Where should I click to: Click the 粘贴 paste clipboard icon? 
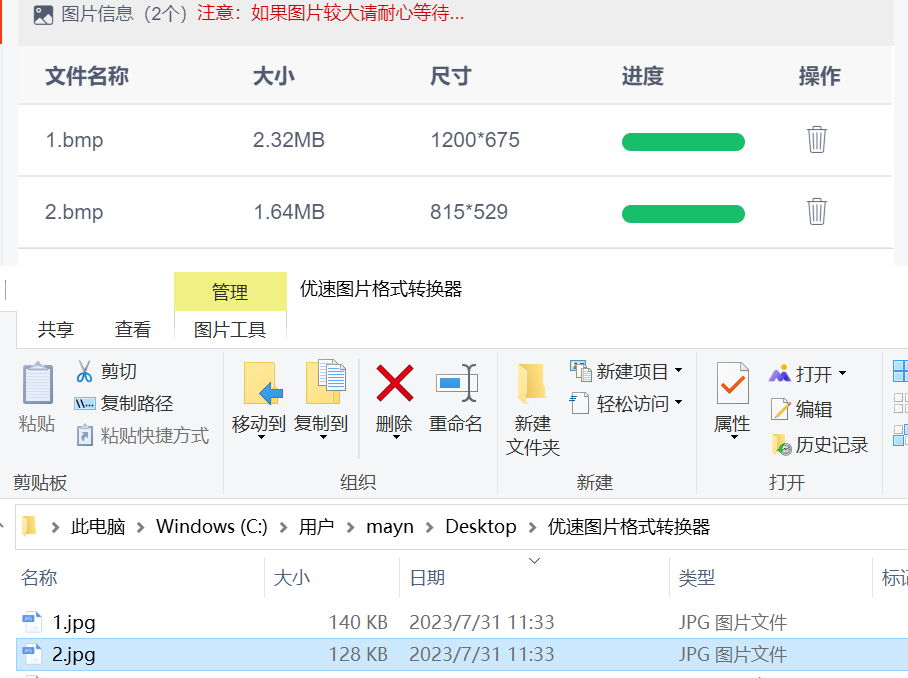click(x=38, y=383)
